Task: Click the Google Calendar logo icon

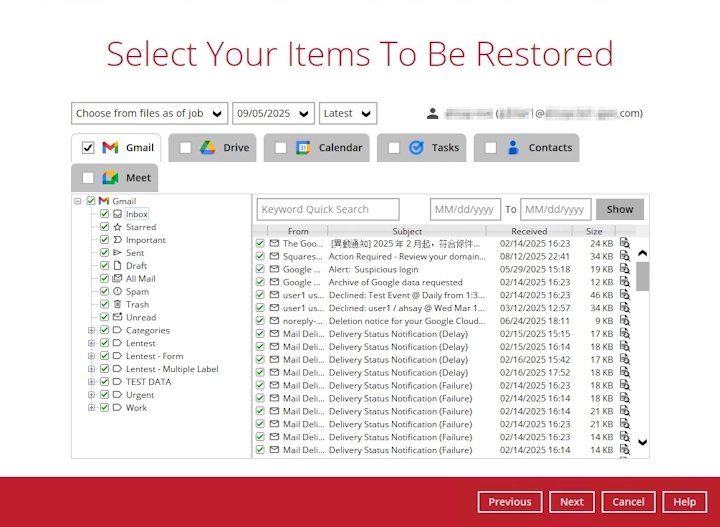Action: [303, 147]
